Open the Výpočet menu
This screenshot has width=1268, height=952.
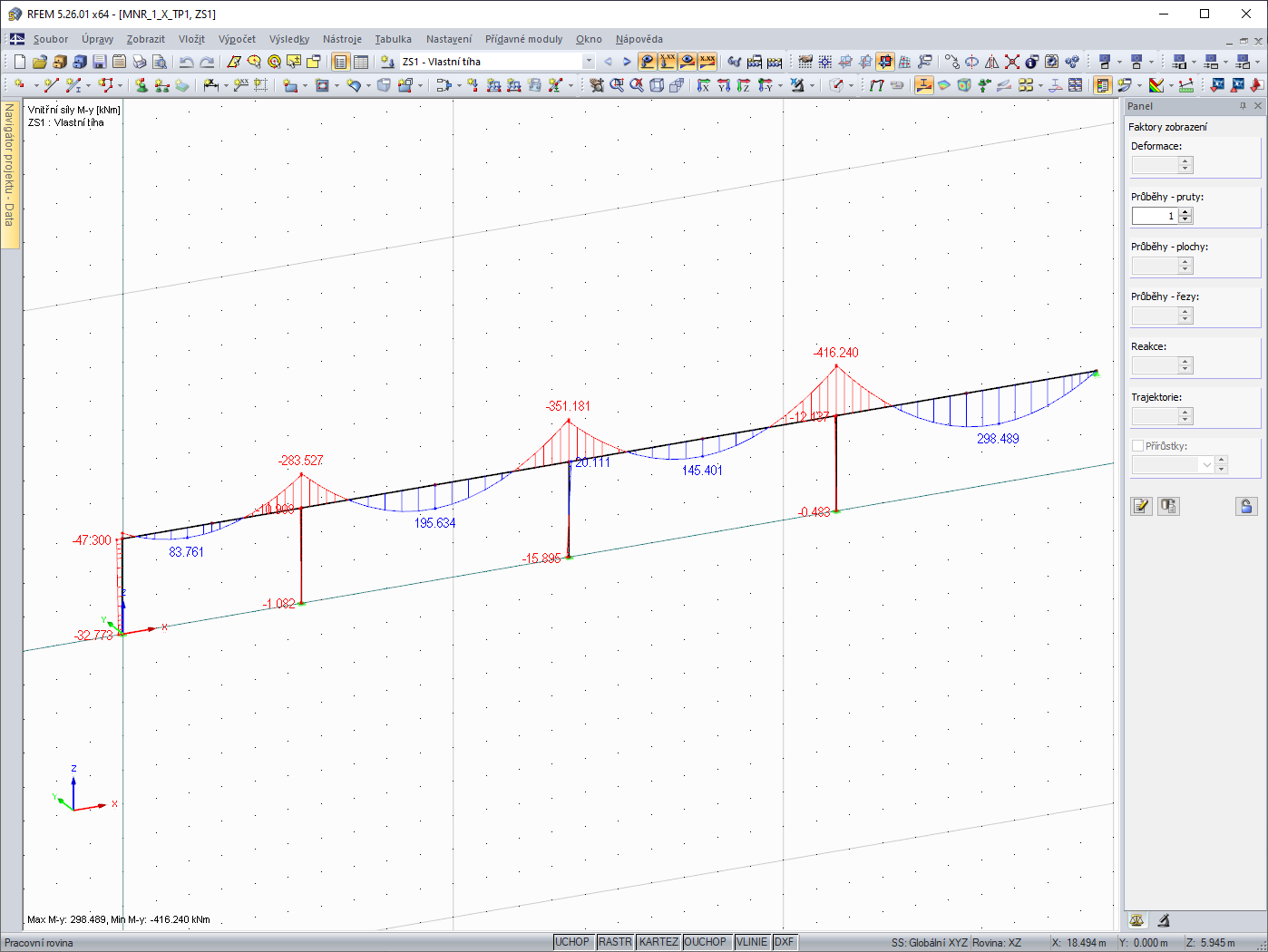(237, 39)
